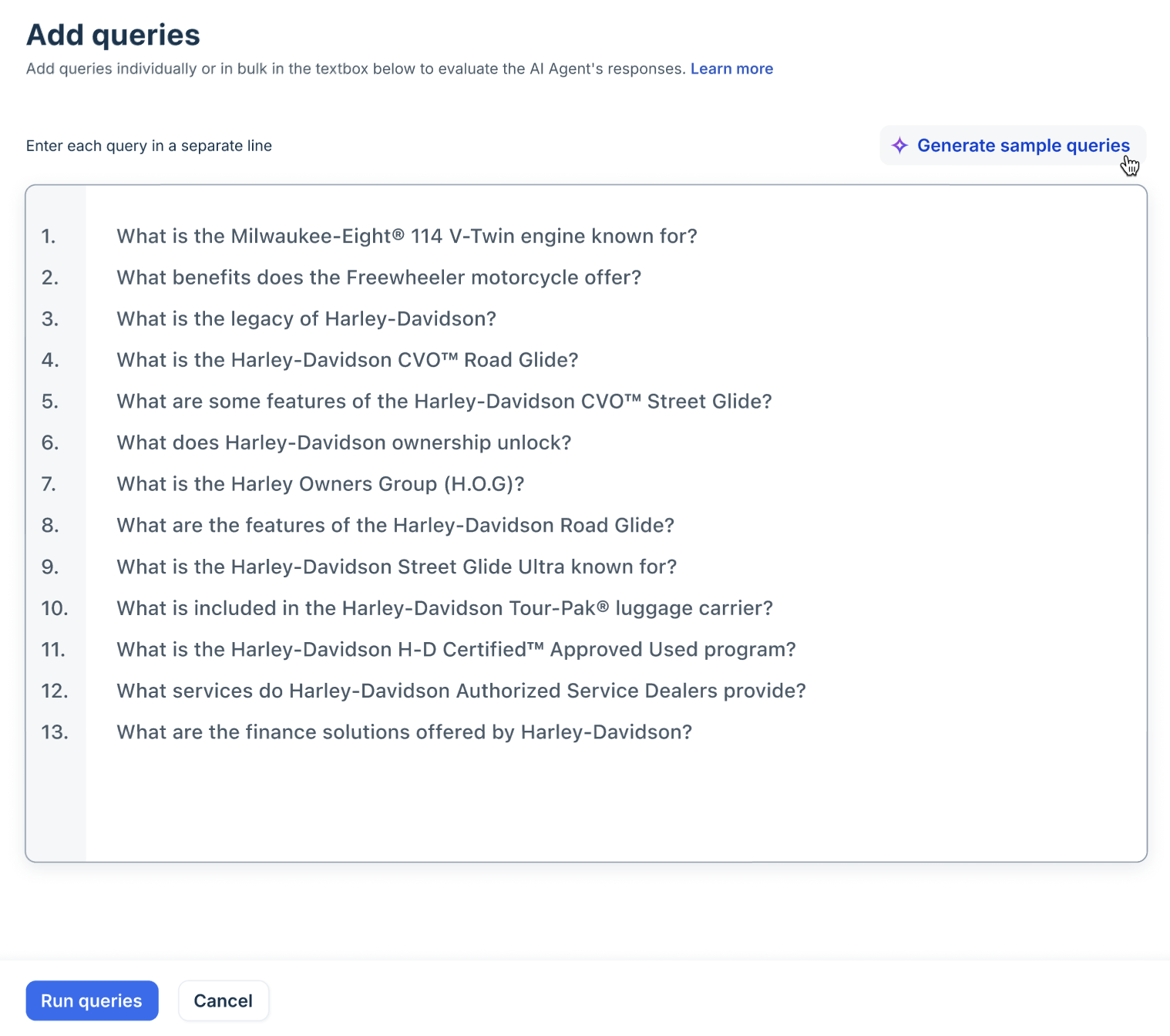
Task: Select 'What is the Harley-Davidson CVO™ Road Glide?'
Action: [347, 360]
